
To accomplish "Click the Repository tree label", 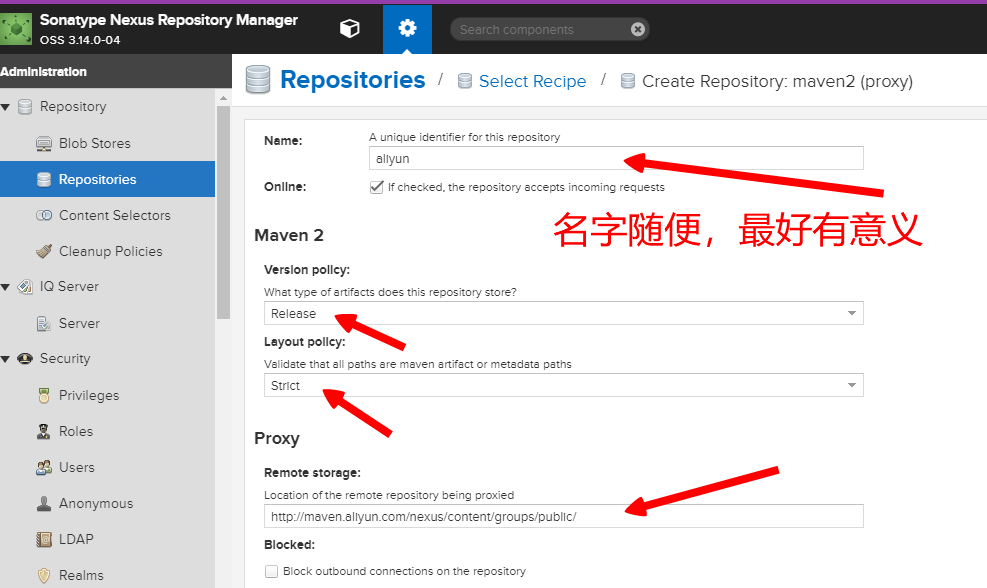I will 73,106.
